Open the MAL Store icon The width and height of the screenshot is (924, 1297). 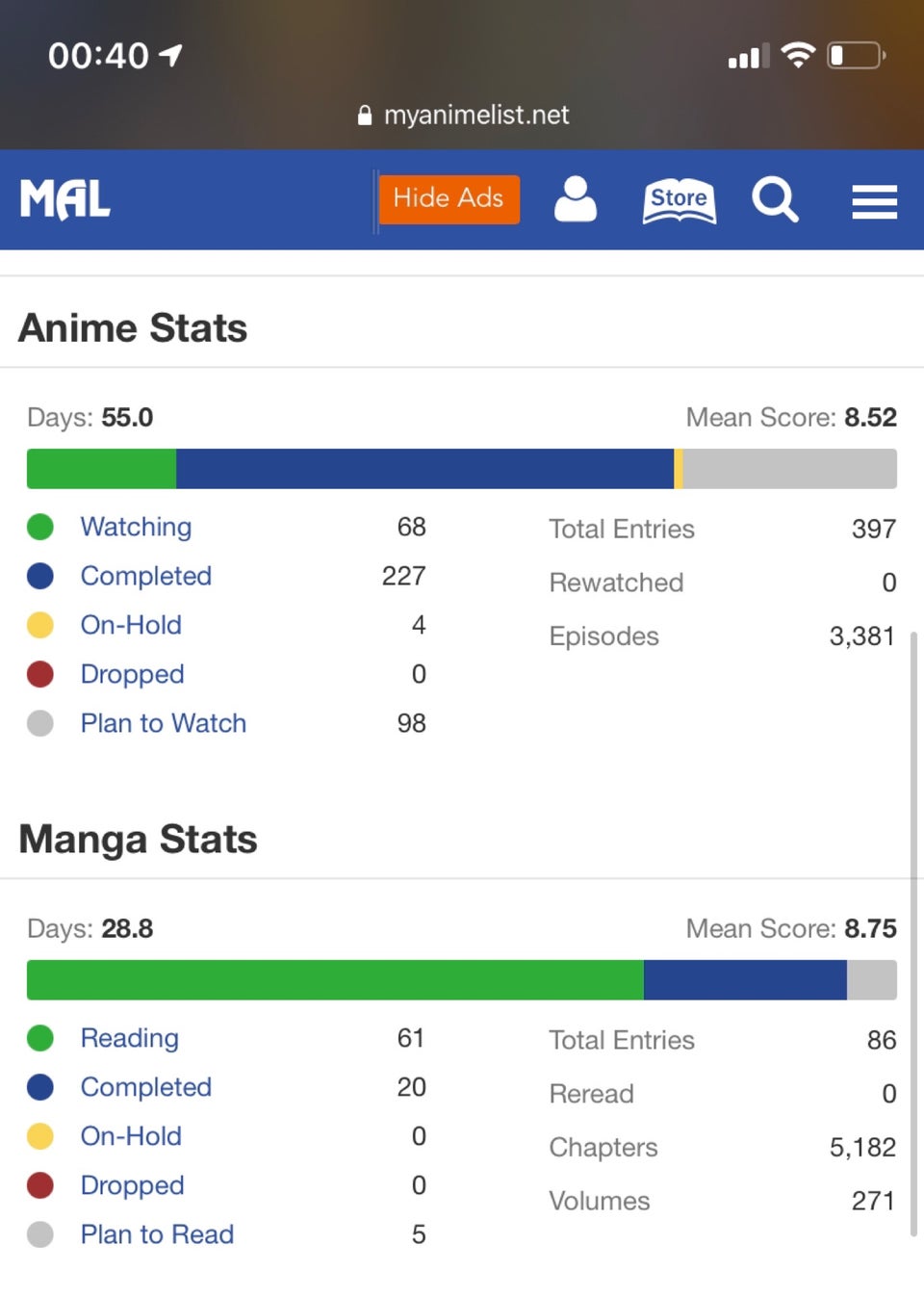(x=680, y=200)
